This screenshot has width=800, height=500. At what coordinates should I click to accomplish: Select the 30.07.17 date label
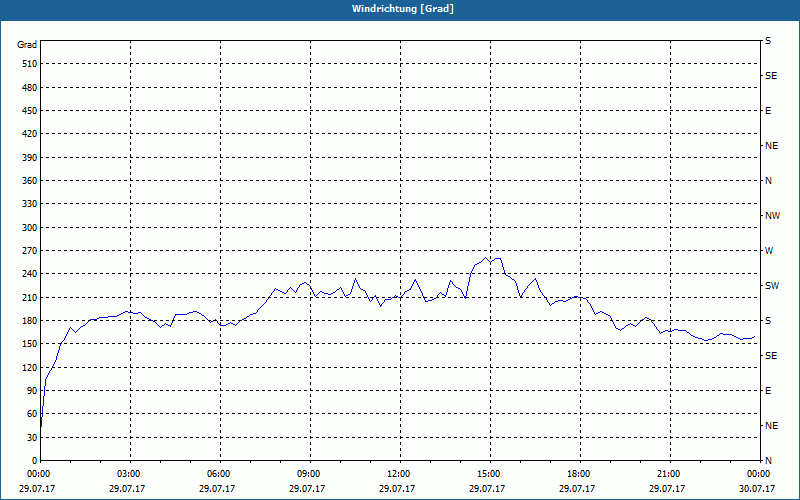758,489
